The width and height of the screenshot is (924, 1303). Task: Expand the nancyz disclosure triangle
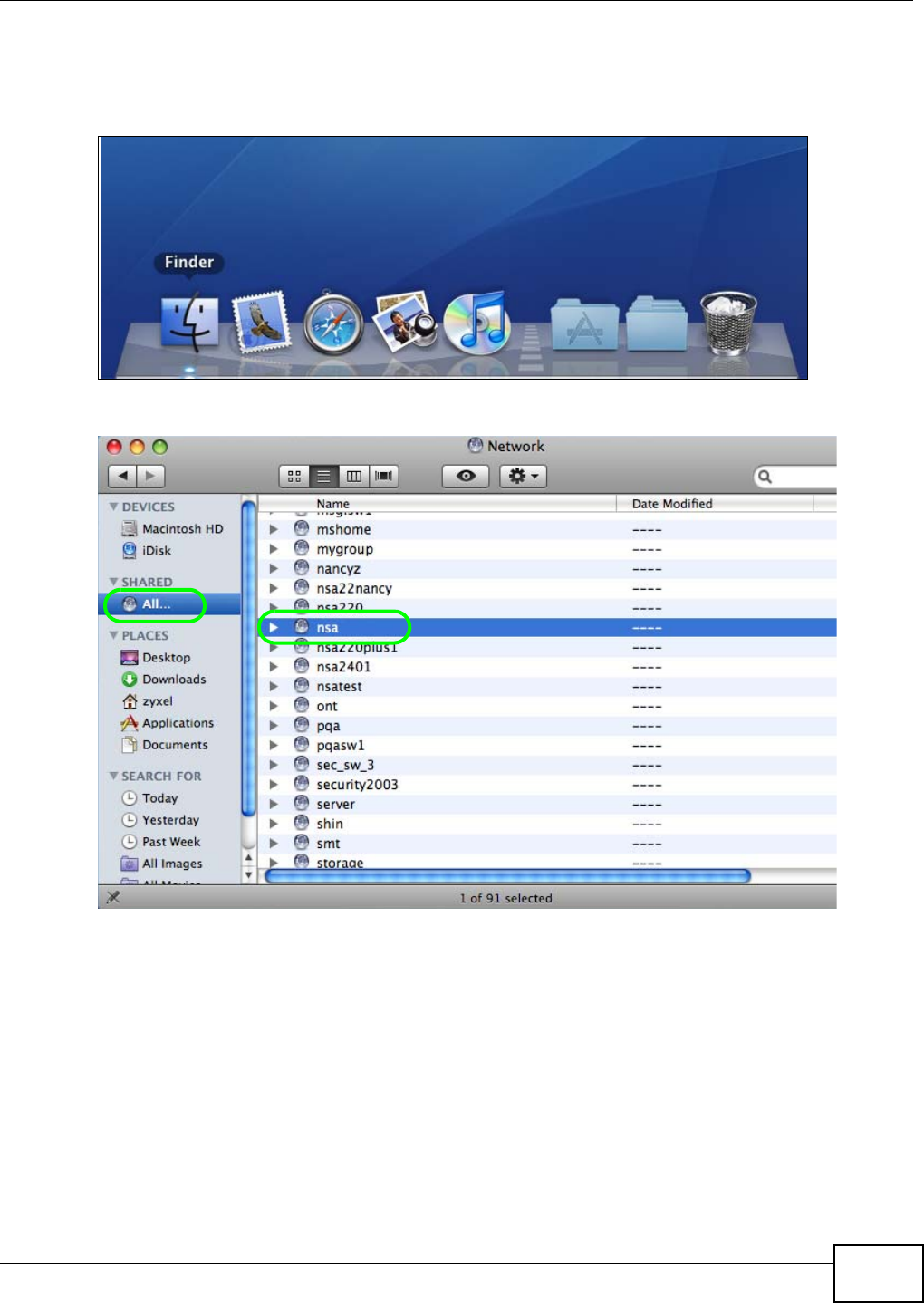pos(274,569)
